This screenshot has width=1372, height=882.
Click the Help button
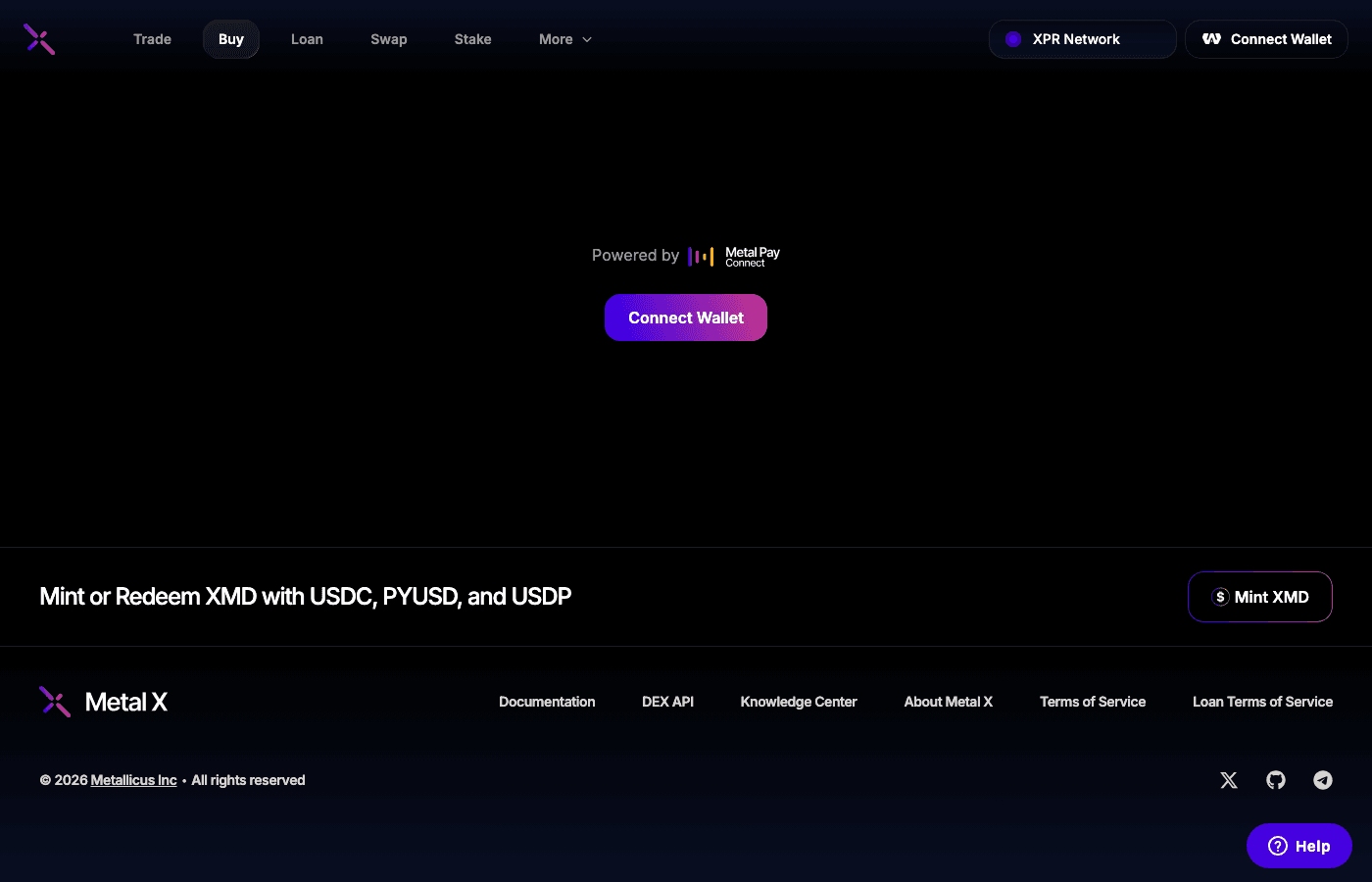click(x=1299, y=846)
